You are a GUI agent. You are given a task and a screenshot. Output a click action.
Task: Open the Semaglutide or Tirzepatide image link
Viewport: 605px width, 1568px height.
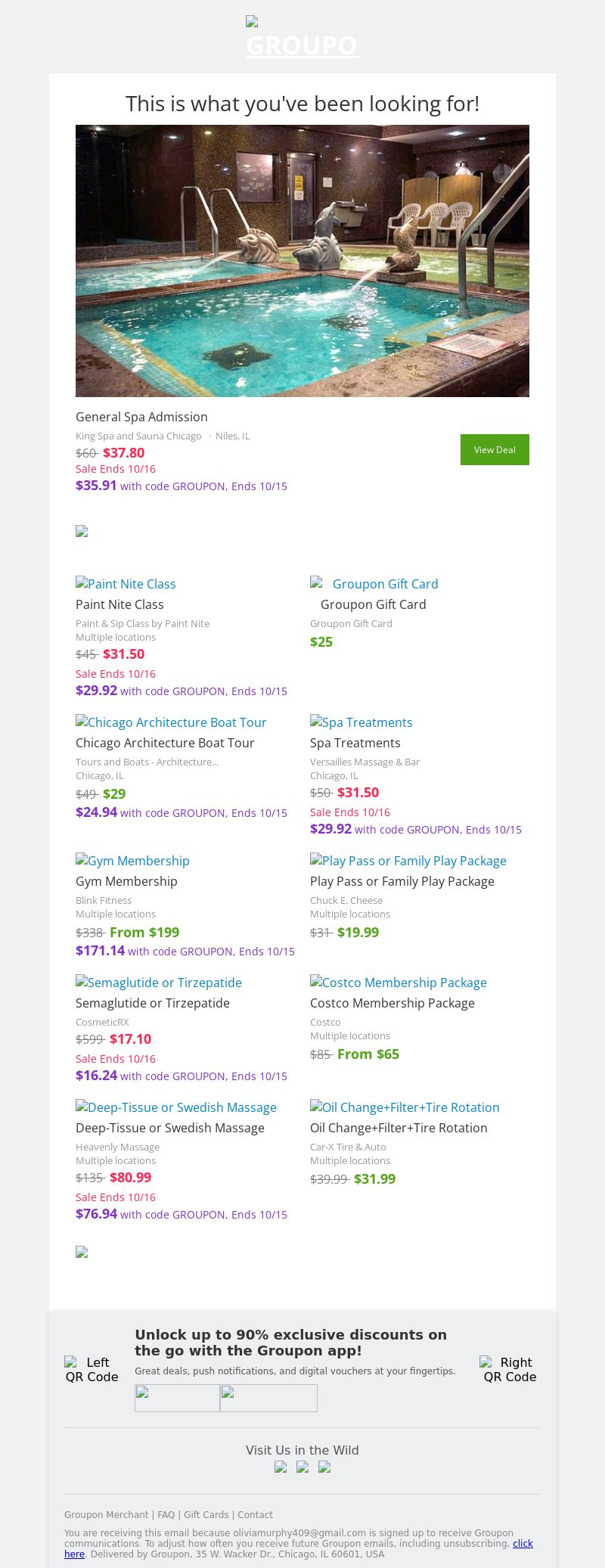(159, 983)
